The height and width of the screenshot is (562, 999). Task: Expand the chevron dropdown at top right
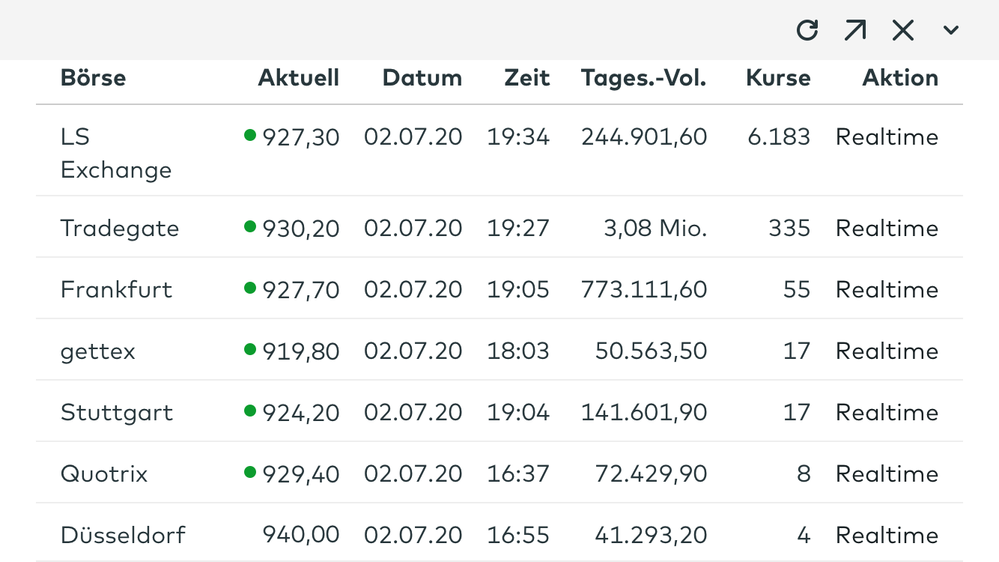tap(951, 30)
